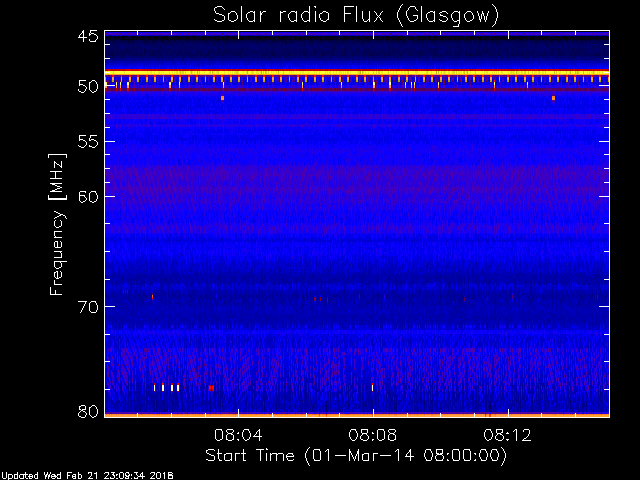Click the 'Updated Wed Feb 21' timestamp text

(x=87, y=476)
